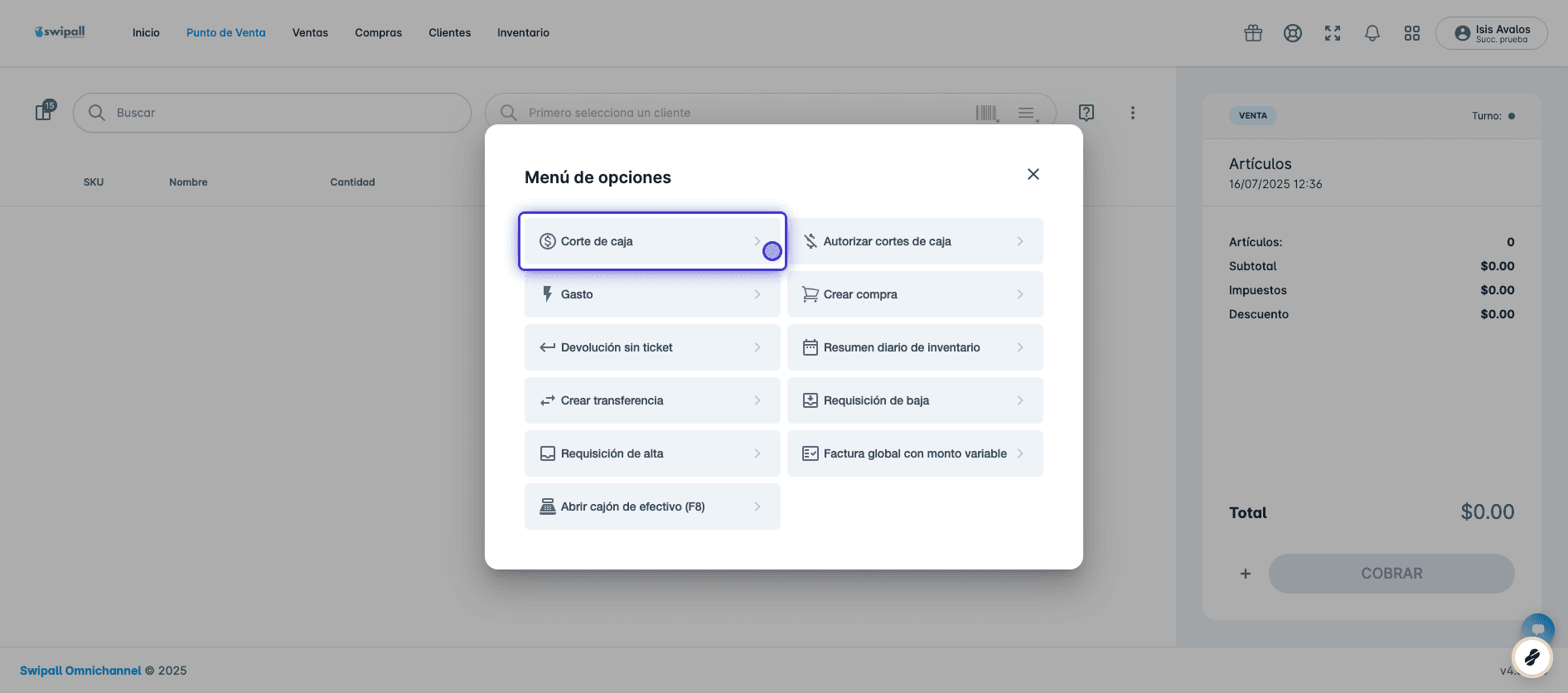Click the barcode scanner icon

tap(987, 113)
